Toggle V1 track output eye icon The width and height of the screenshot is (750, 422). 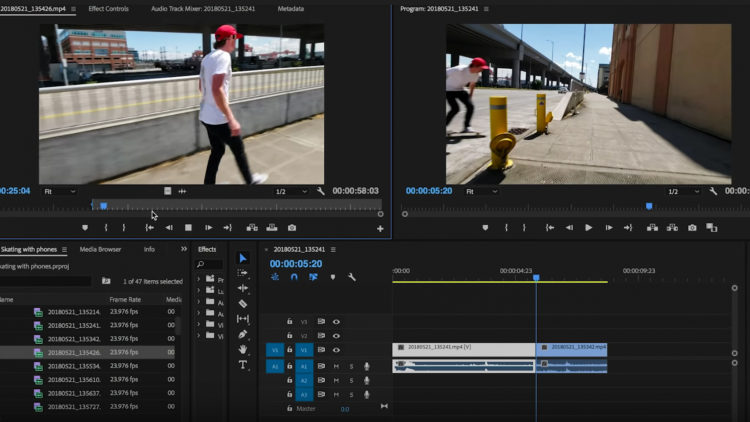336,350
